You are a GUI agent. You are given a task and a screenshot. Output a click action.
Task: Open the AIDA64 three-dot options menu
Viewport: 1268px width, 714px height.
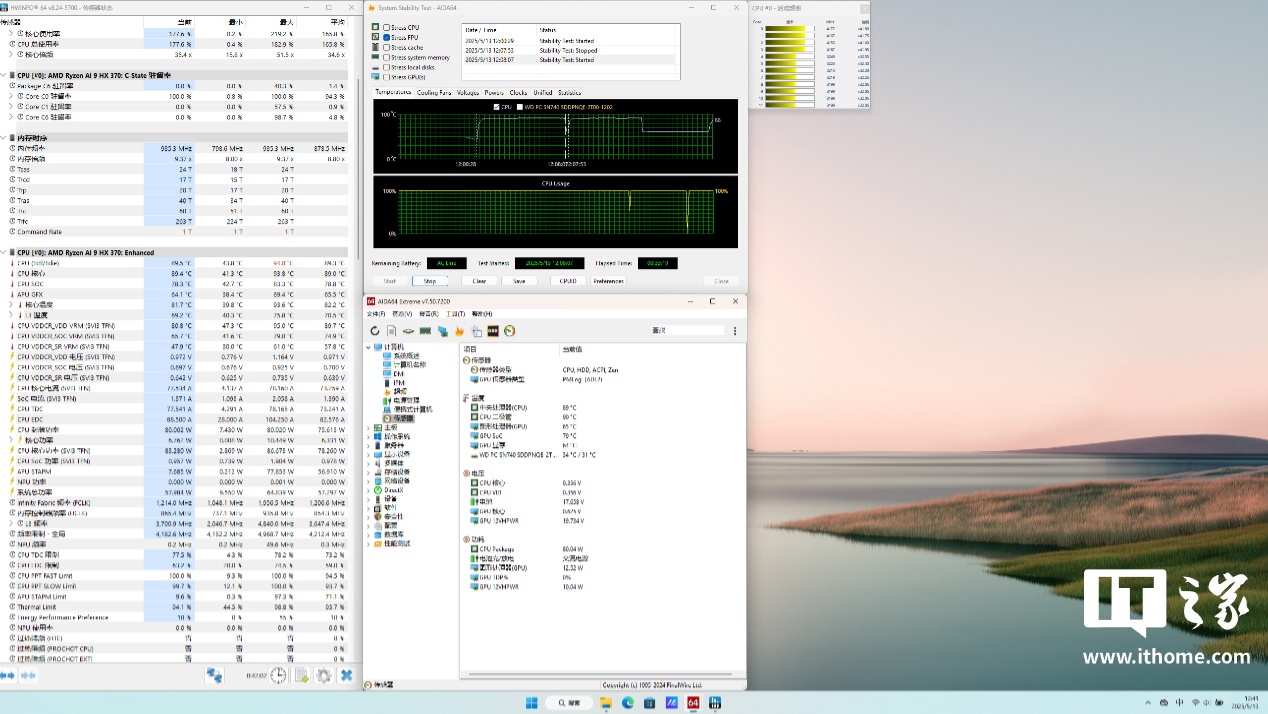[735, 331]
